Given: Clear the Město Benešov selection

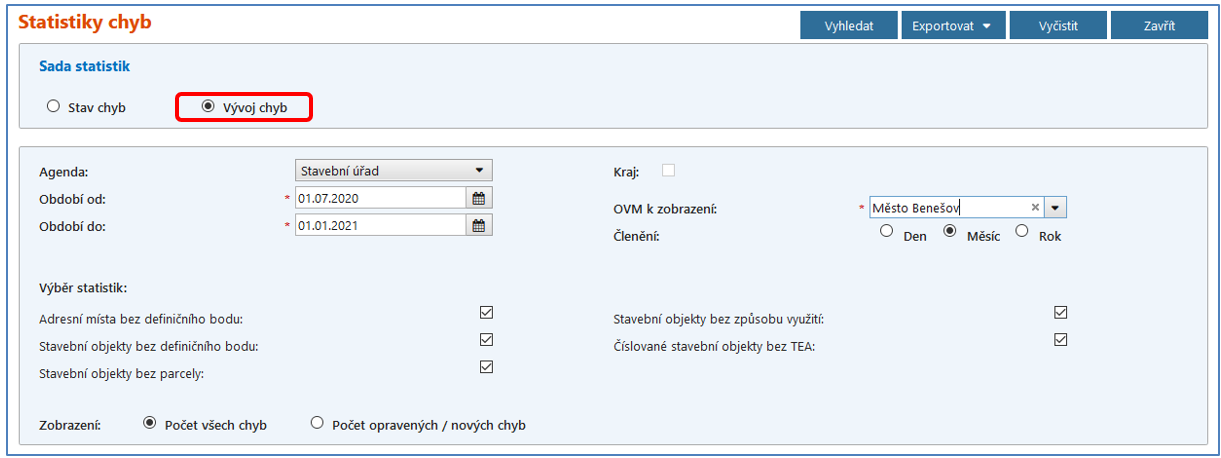Looking at the screenshot, I should [1036, 207].
